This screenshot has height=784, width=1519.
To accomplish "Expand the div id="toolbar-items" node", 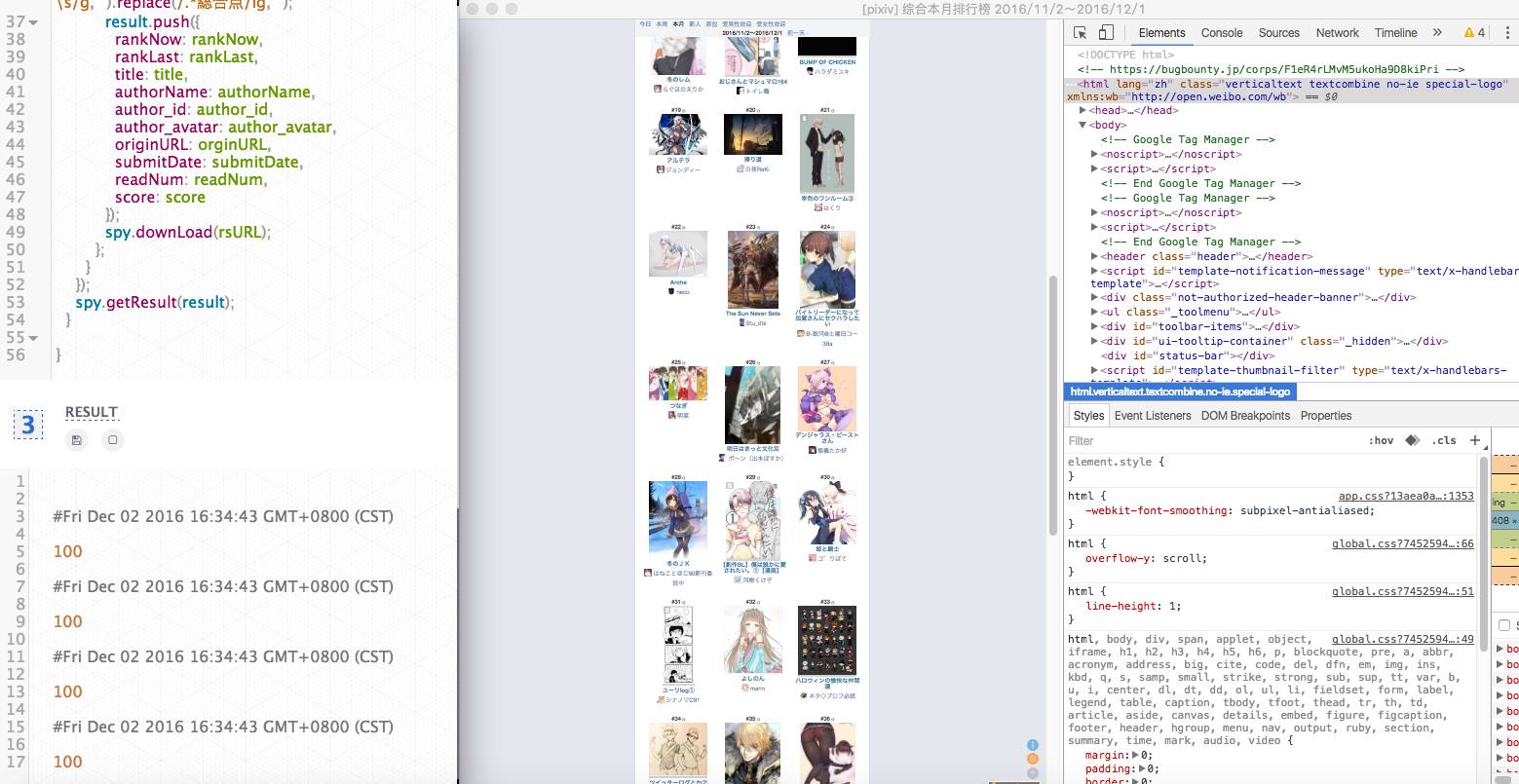I will (1095, 326).
